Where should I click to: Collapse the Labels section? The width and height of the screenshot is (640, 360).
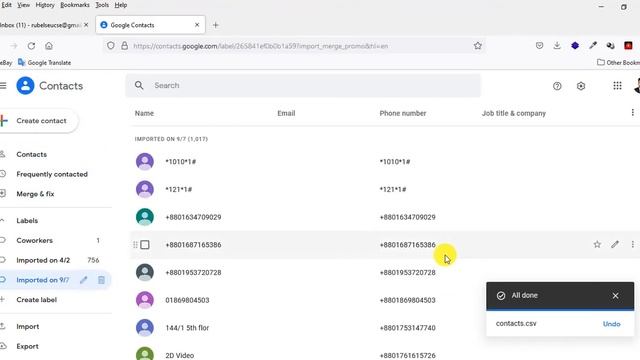pos(2,220)
